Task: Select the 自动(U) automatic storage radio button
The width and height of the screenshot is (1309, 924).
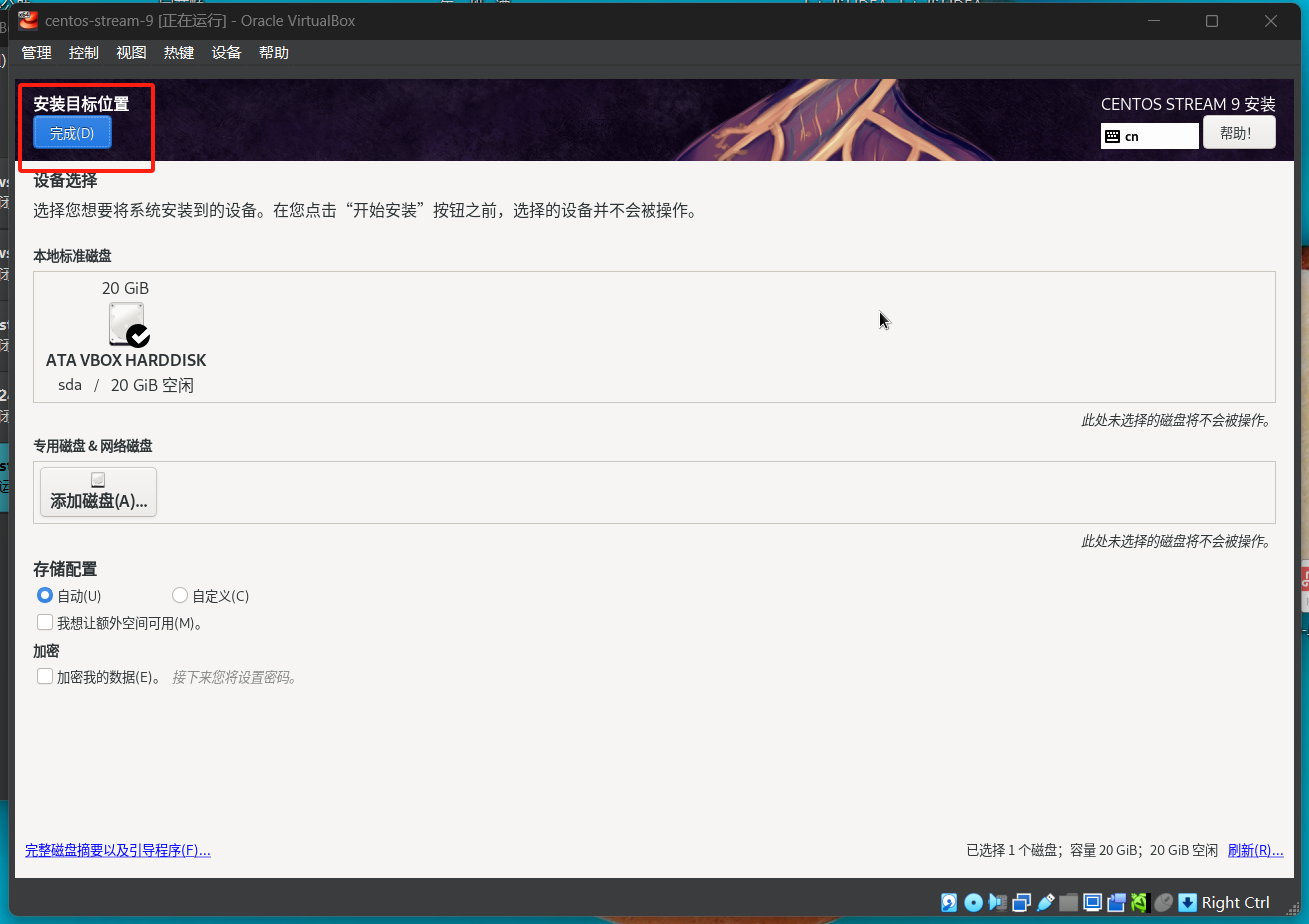Action: coord(45,595)
